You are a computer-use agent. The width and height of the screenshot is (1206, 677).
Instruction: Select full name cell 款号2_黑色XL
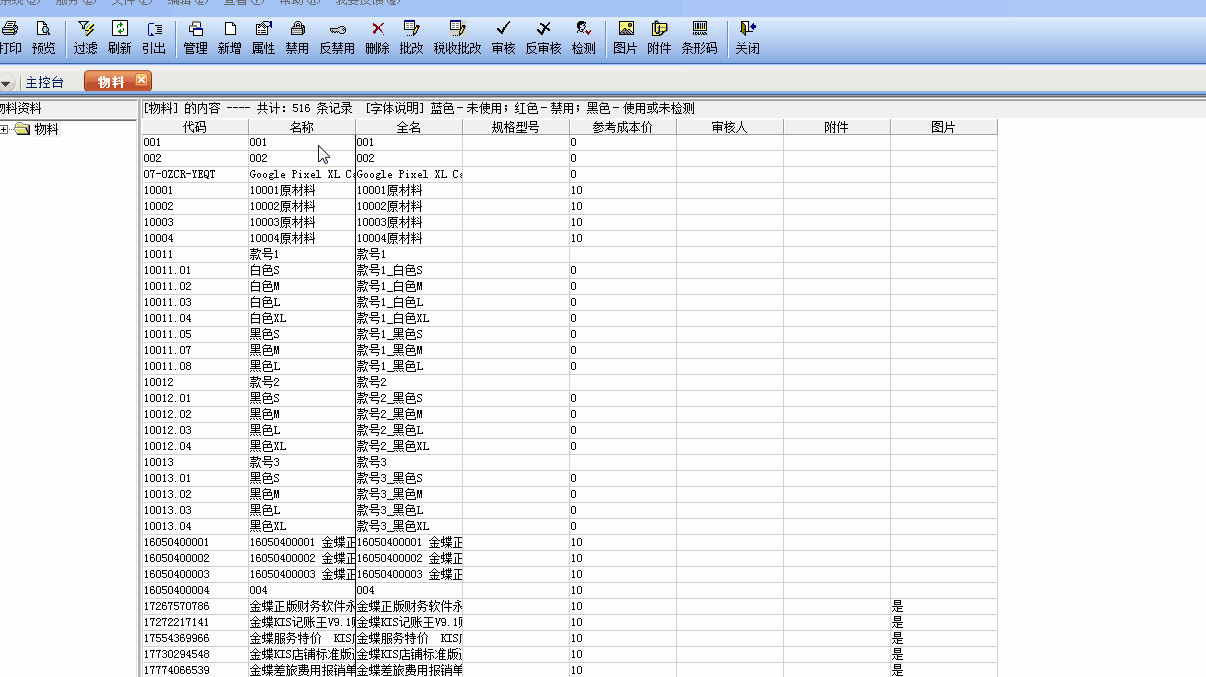pyautogui.click(x=409, y=446)
